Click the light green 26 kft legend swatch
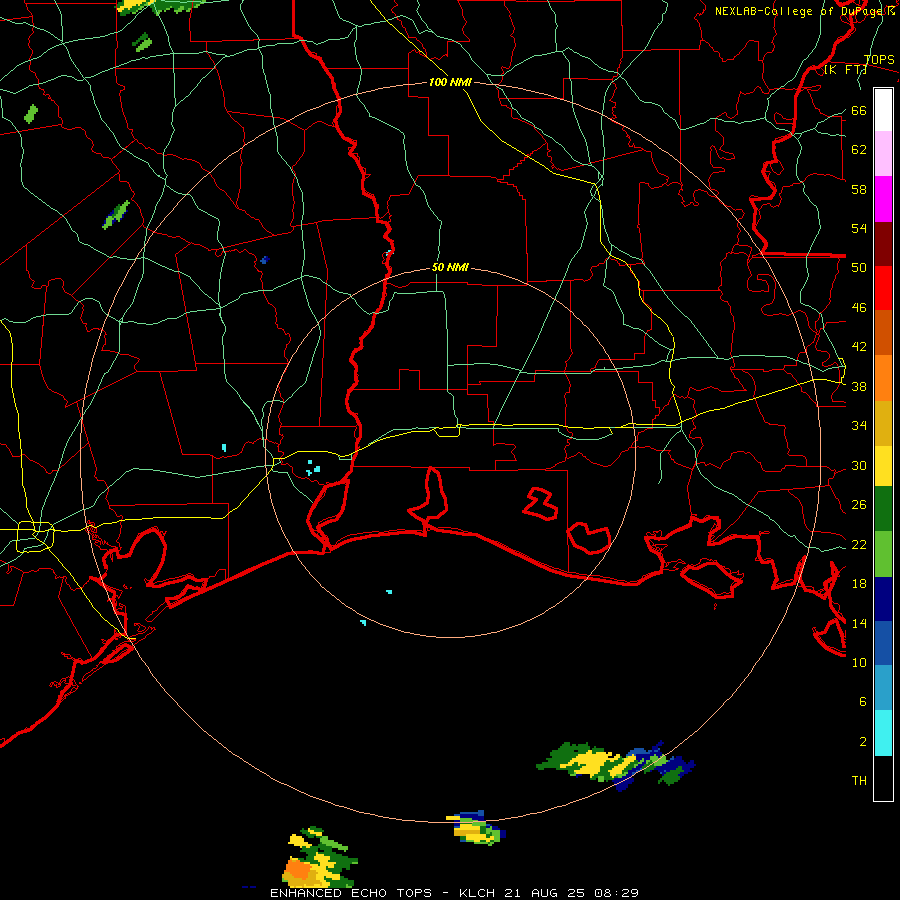 [x=883, y=554]
